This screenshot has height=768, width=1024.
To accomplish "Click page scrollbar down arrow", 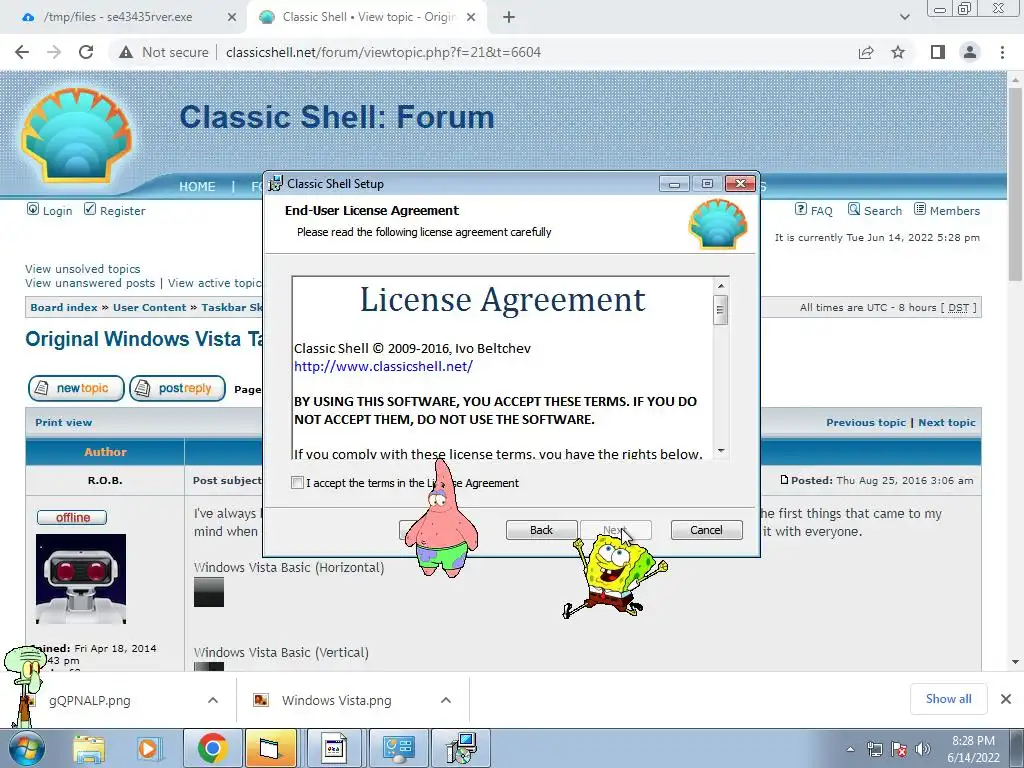I will point(1016,662).
